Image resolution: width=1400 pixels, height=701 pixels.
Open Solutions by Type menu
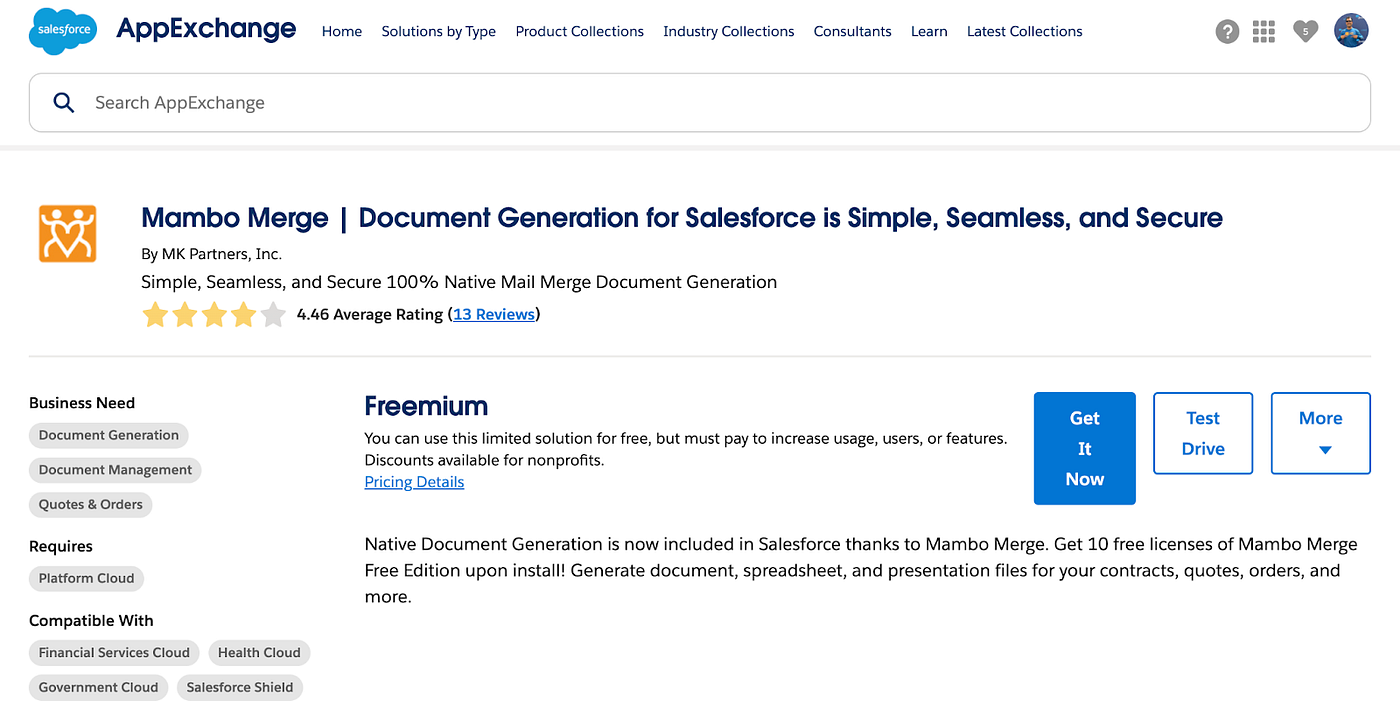(439, 31)
